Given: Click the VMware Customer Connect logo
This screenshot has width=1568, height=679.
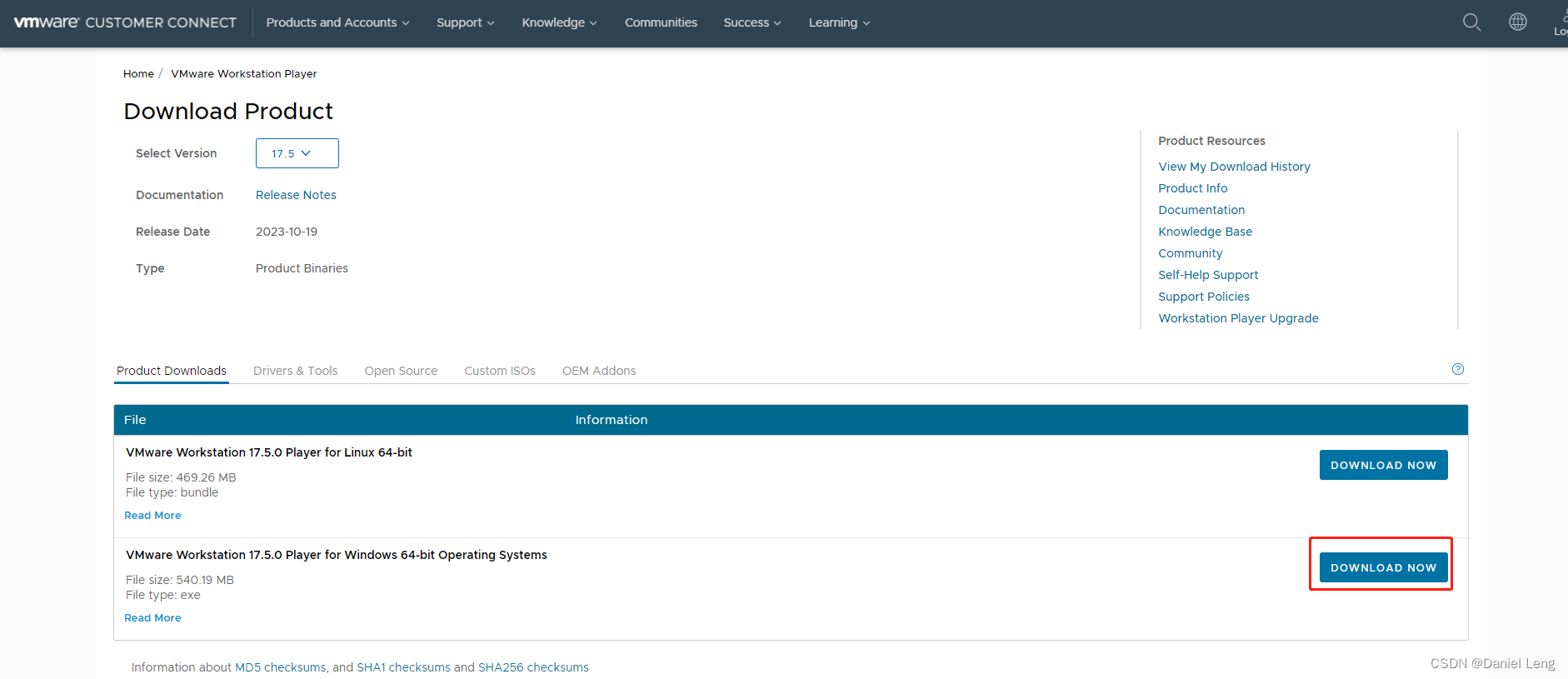Looking at the screenshot, I should tap(125, 22).
